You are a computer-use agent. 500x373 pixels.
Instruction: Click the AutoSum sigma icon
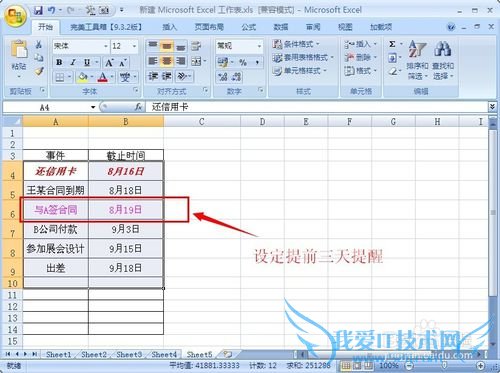click(x=393, y=44)
